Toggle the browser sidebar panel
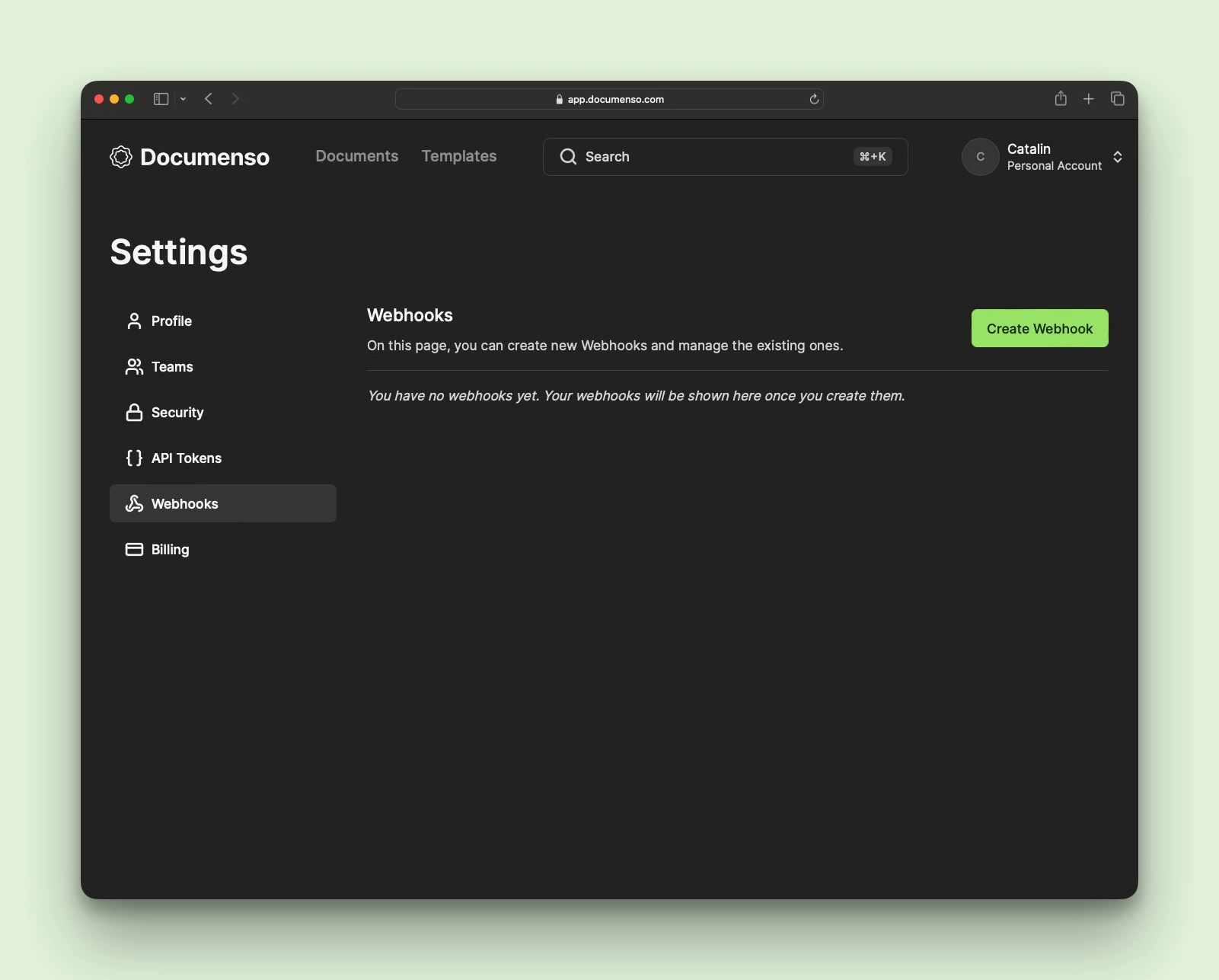This screenshot has width=1219, height=980. pyautogui.click(x=161, y=99)
